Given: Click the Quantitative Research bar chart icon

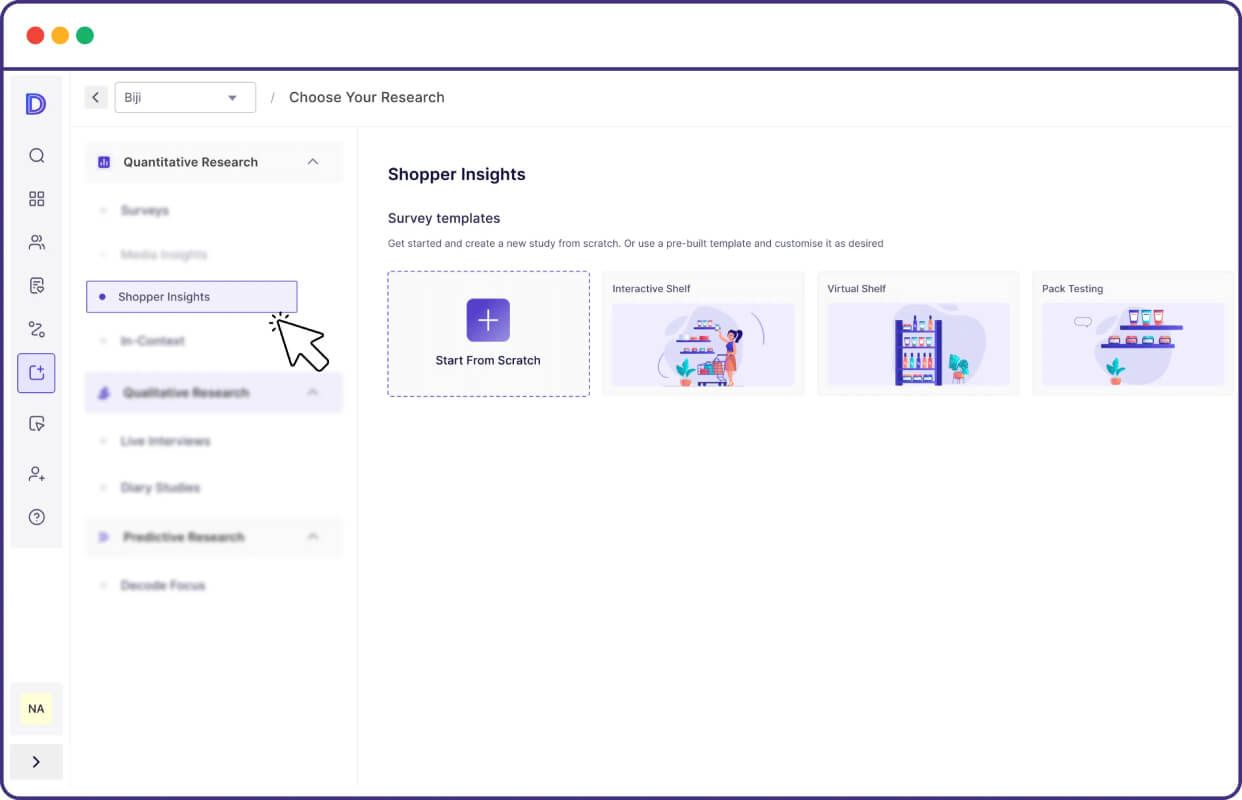Looking at the screenshot, I should point(104,162).
